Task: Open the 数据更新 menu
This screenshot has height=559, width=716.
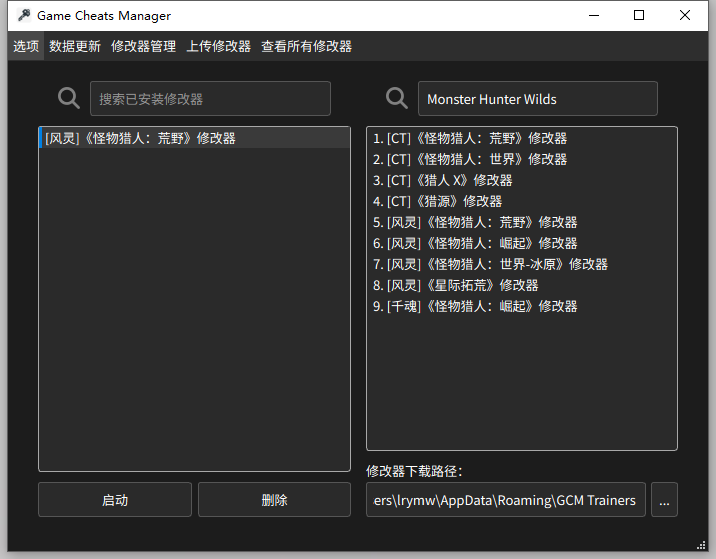Action: pos(75,46)
